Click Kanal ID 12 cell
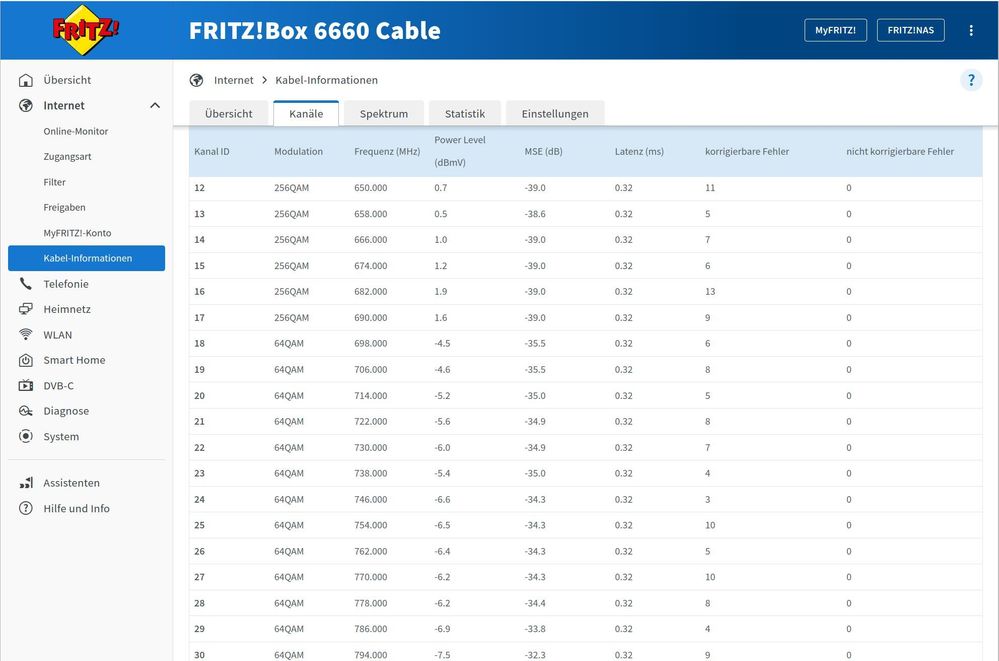The image size is (999, 661). click(199, 187)
